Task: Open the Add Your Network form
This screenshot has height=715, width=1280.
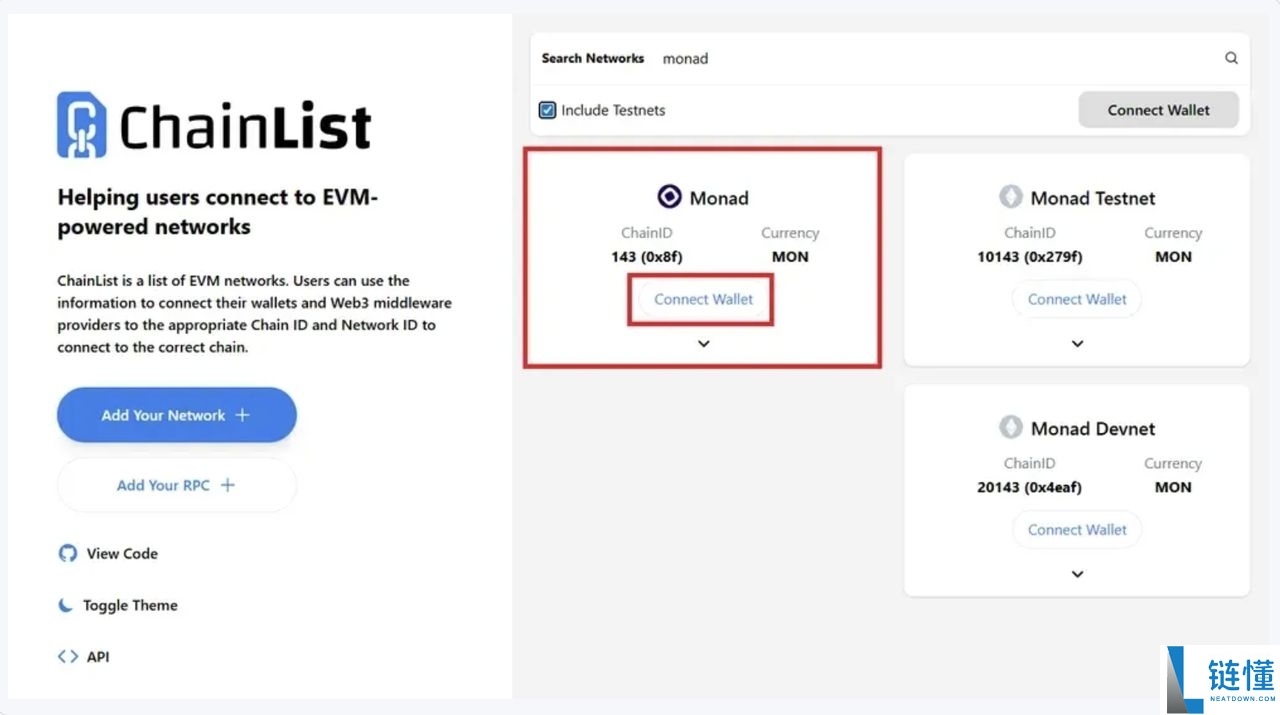Action: [177, 414]
